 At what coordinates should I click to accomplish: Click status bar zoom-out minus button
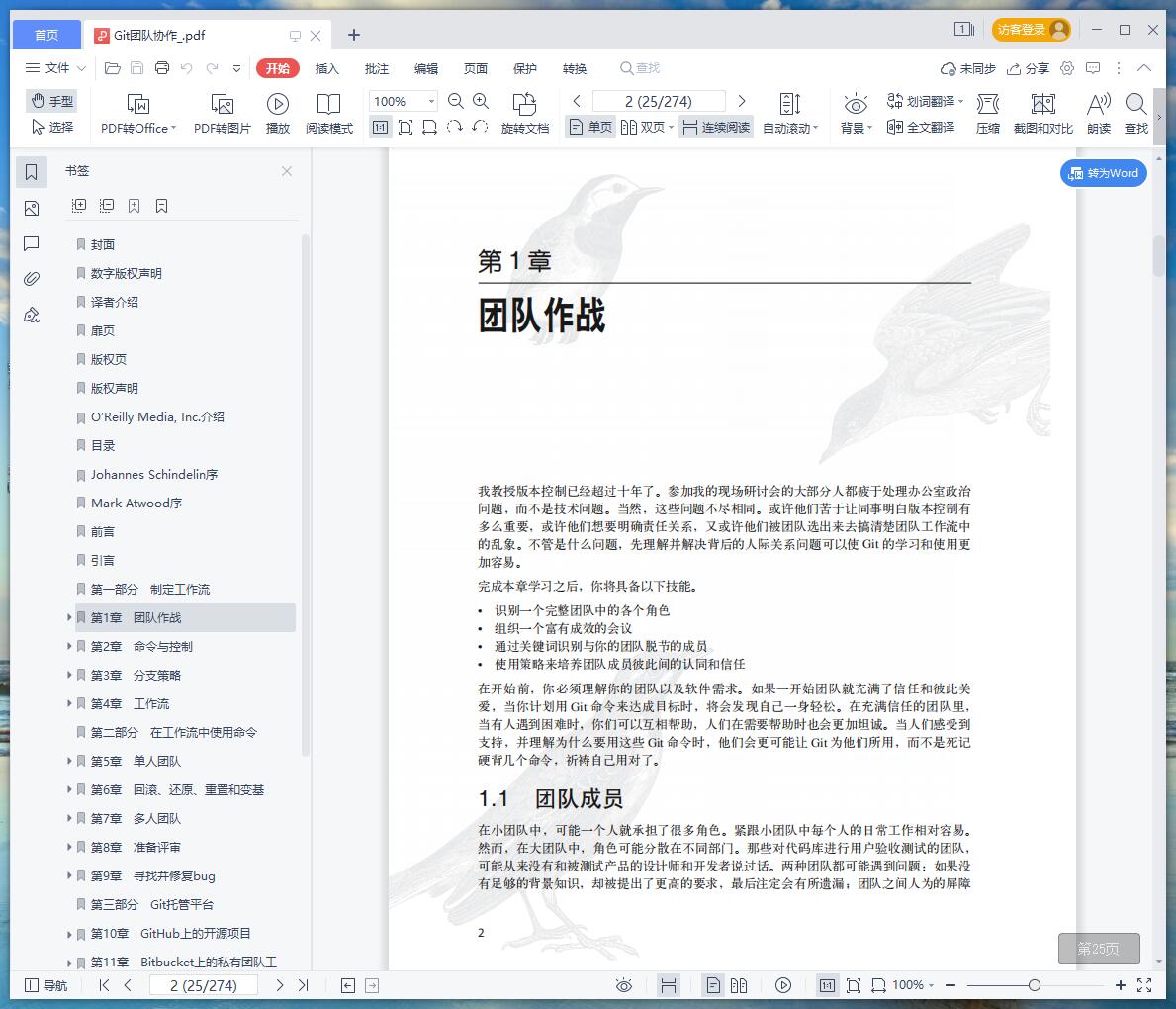pos(950,985)
